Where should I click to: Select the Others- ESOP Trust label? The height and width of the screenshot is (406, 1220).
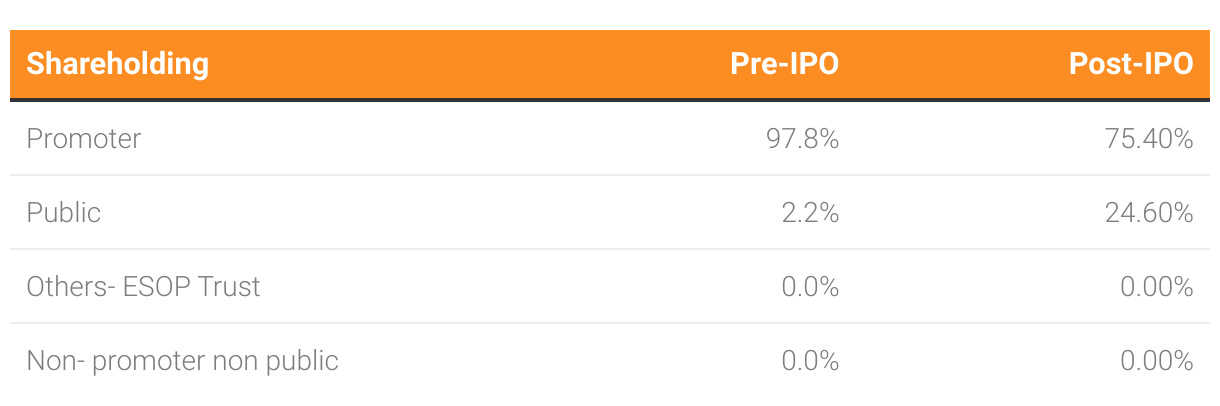[143, 286]
